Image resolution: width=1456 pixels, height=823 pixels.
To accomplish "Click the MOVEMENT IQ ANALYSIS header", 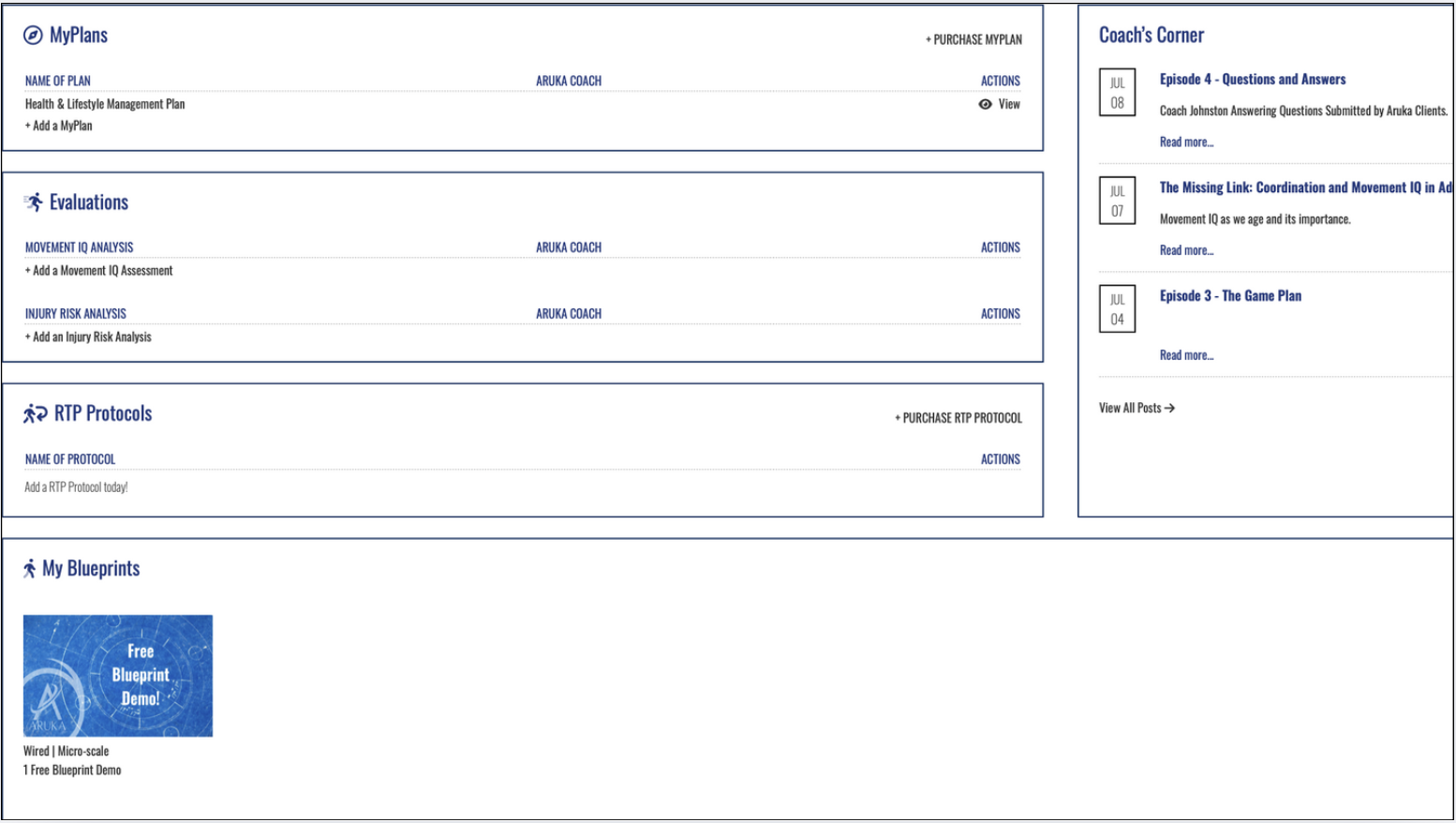I will pos(80,247).
